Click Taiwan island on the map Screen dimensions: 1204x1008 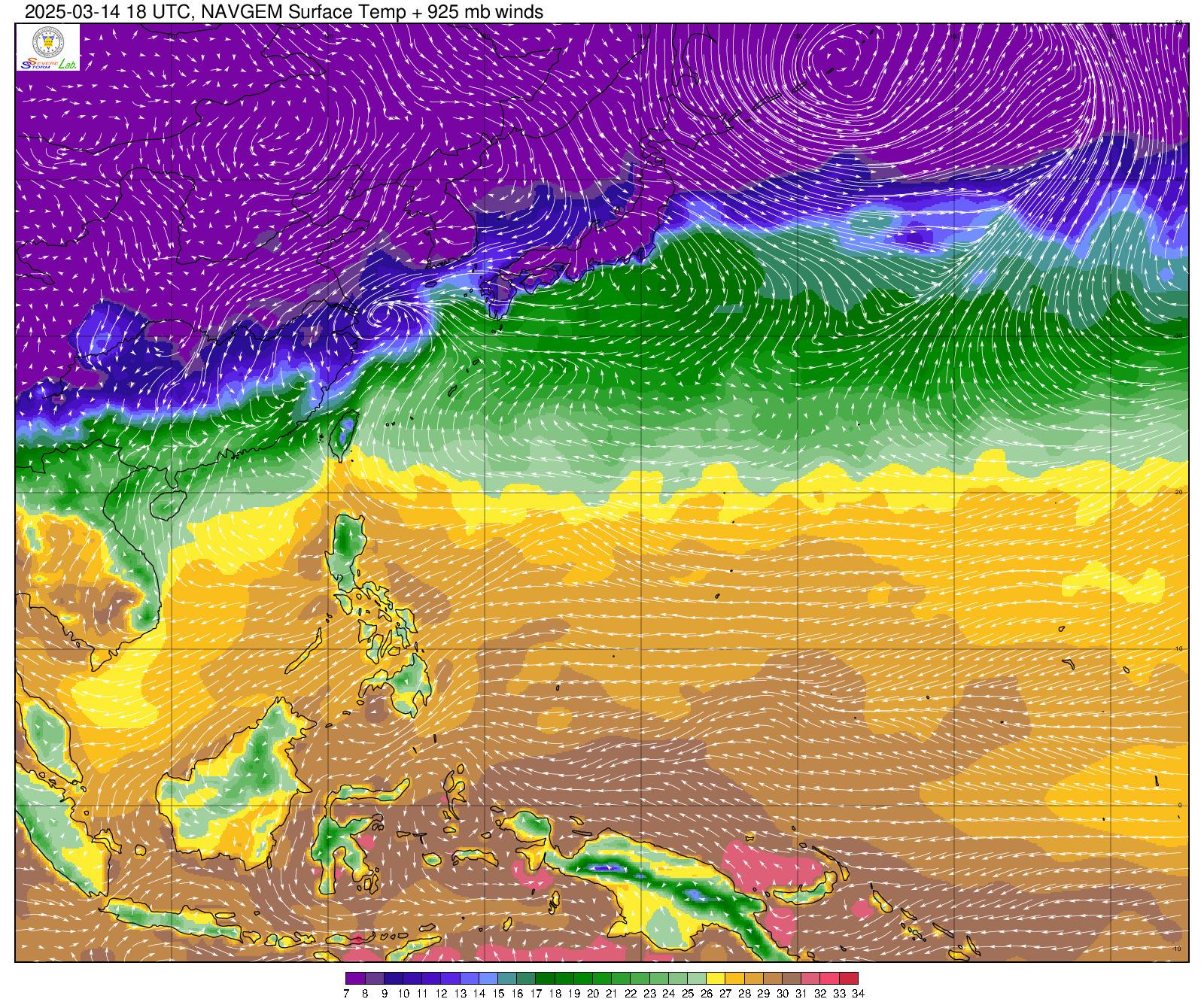click(x=344, y=434)
